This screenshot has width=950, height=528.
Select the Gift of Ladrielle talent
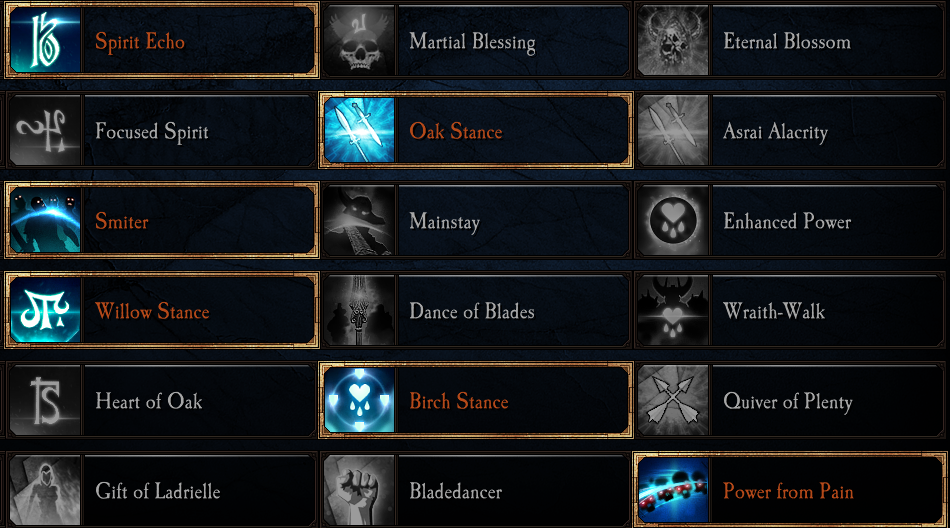coord(157,491)
